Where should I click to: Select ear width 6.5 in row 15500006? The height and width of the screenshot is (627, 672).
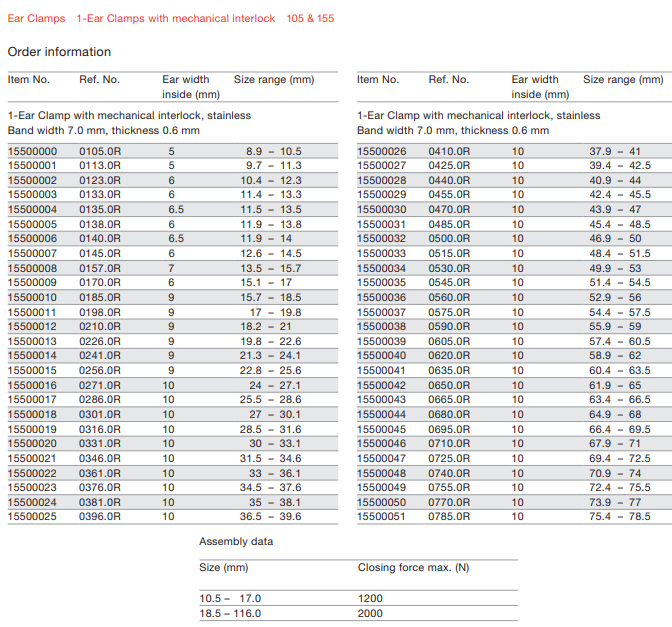tap(176, 238)
